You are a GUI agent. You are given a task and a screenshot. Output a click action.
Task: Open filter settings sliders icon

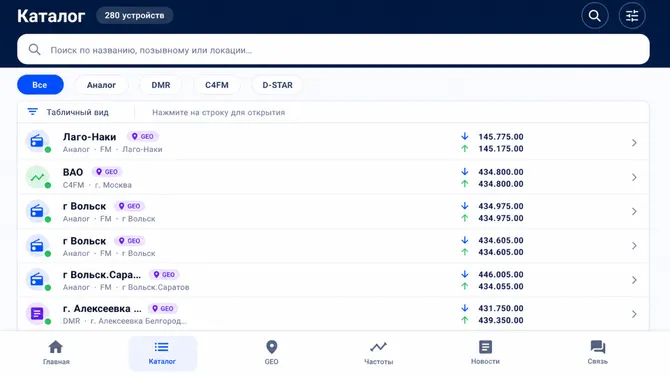coord(632,16)
